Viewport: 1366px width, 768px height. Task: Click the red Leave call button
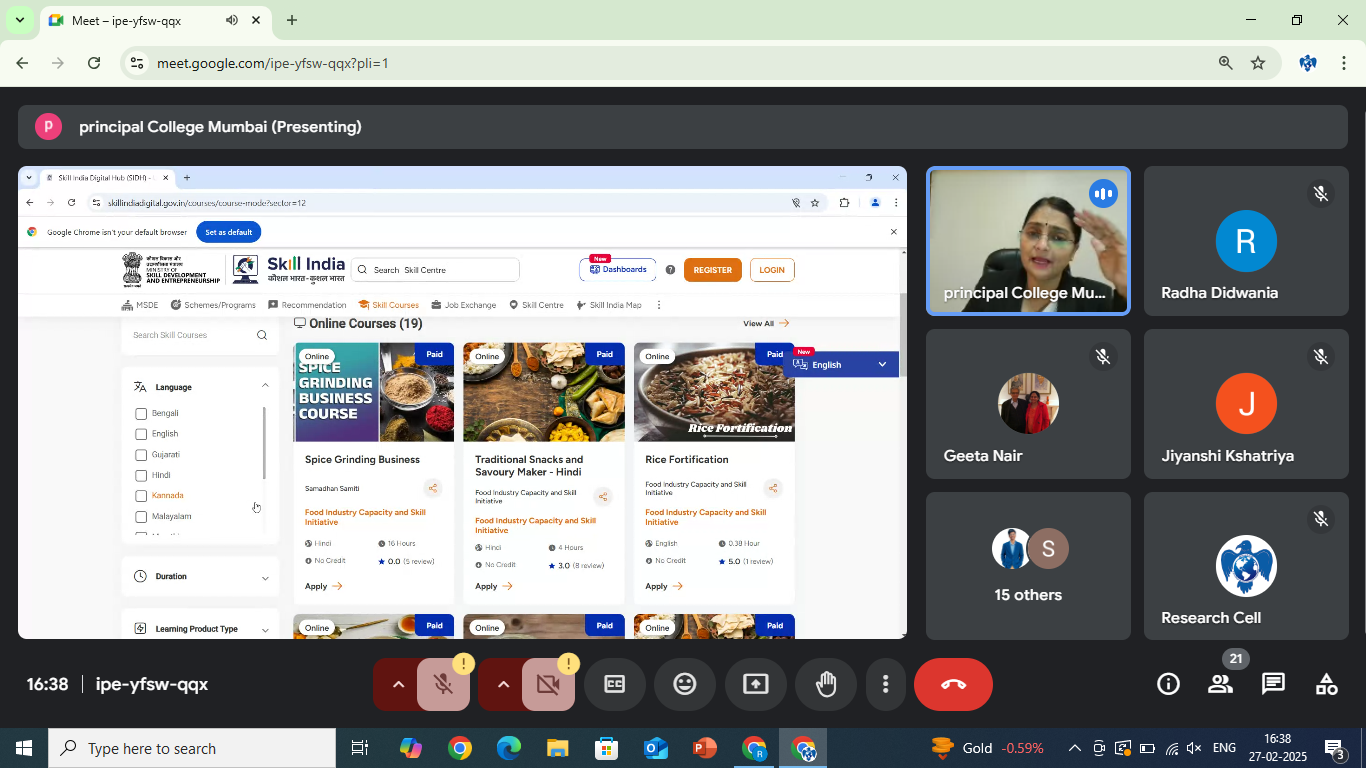click(x=953, y=684)
